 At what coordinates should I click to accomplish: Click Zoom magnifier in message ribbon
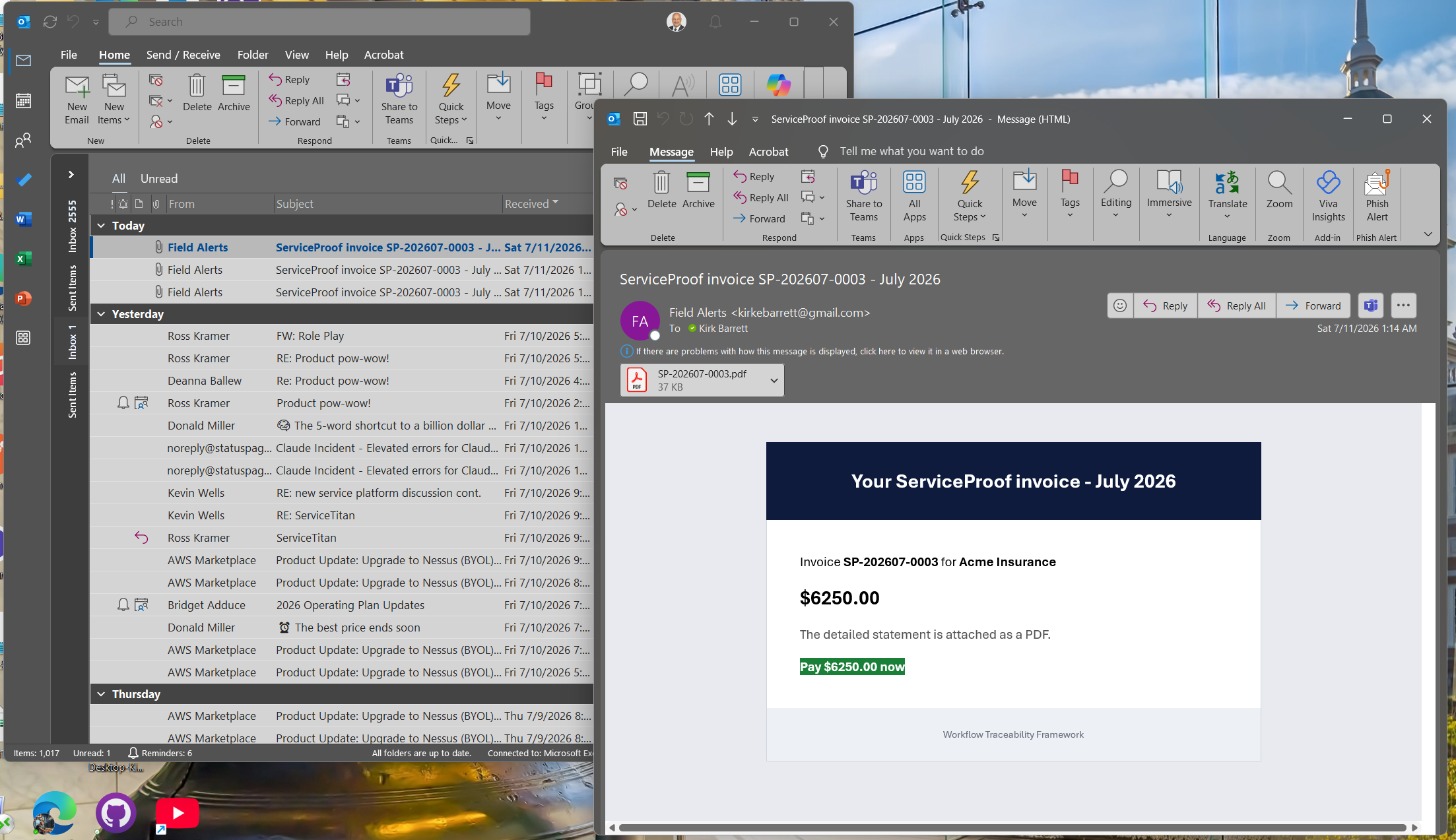[1278, 190]
